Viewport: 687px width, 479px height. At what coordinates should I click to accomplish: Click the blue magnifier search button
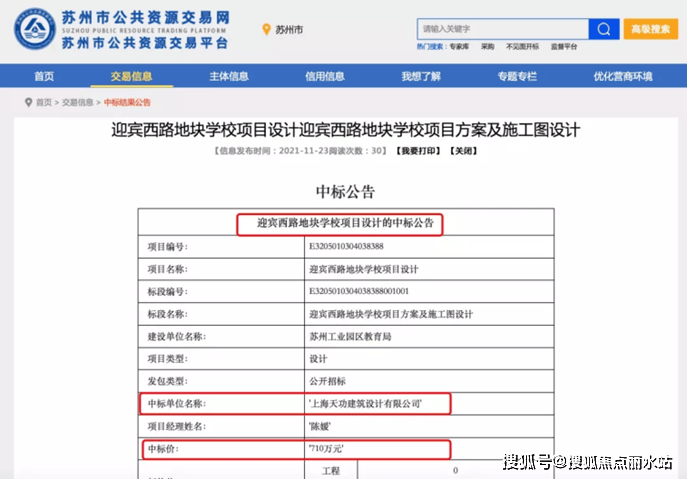(604, 29)
